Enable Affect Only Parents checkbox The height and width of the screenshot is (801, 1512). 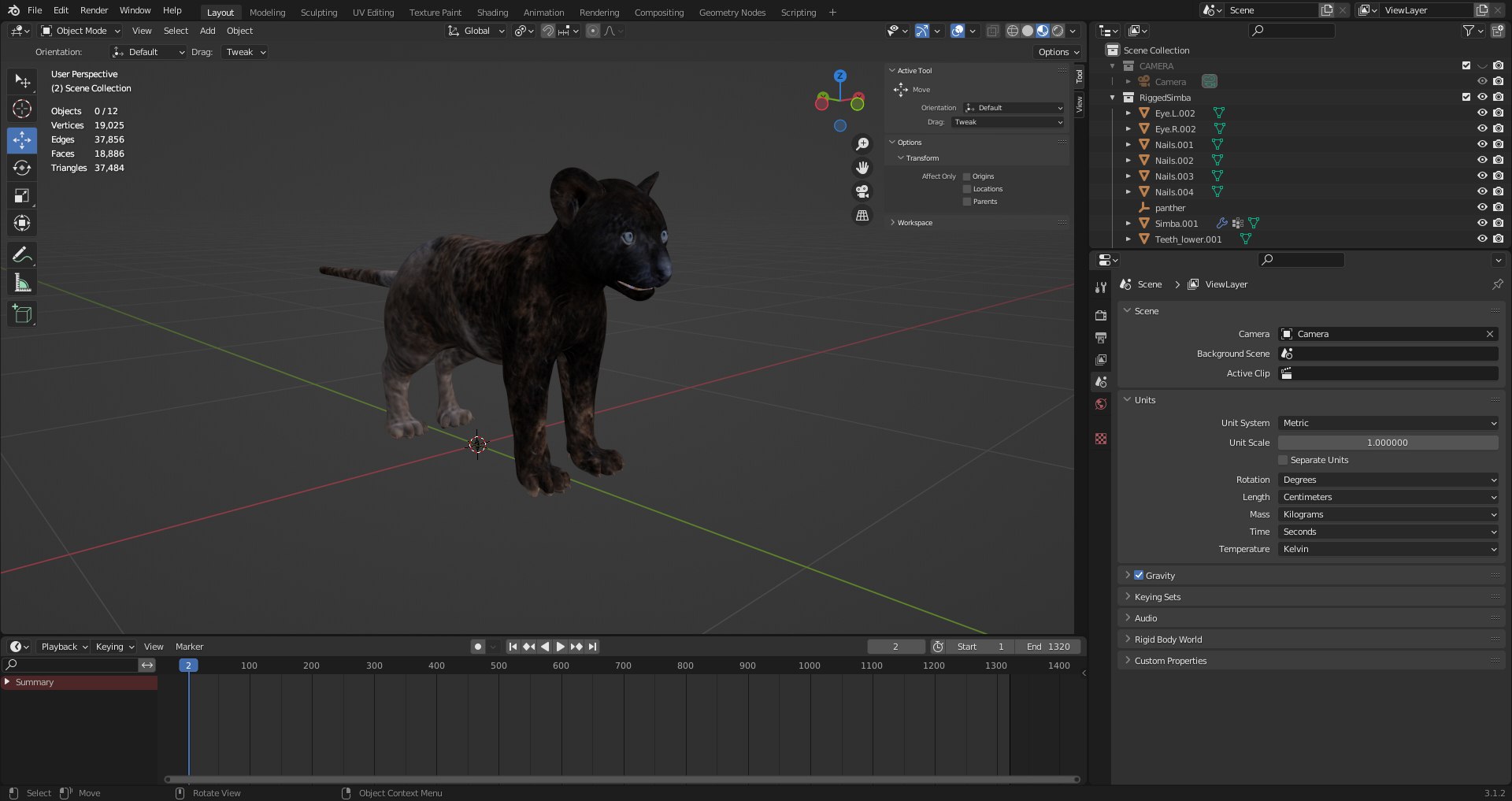[x=967, y=202]
